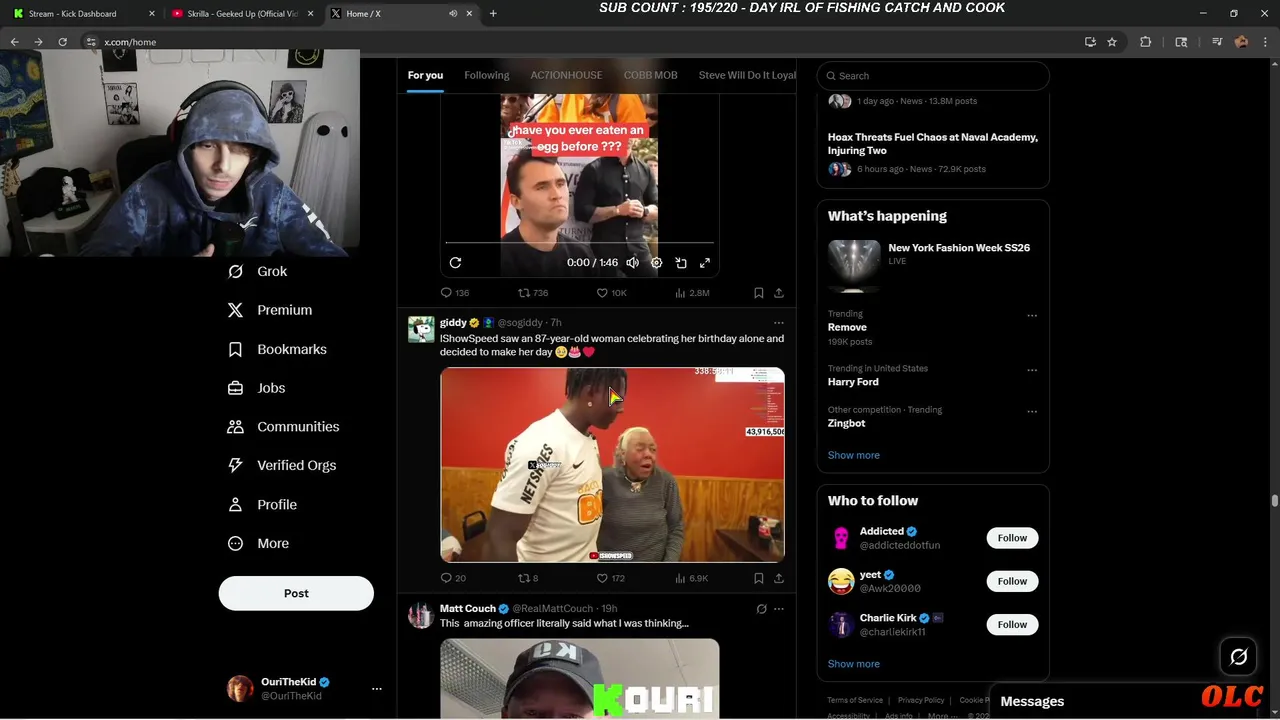Follow the yeet account
This screenshot has height=720, width=1280.
[1012, 581]
